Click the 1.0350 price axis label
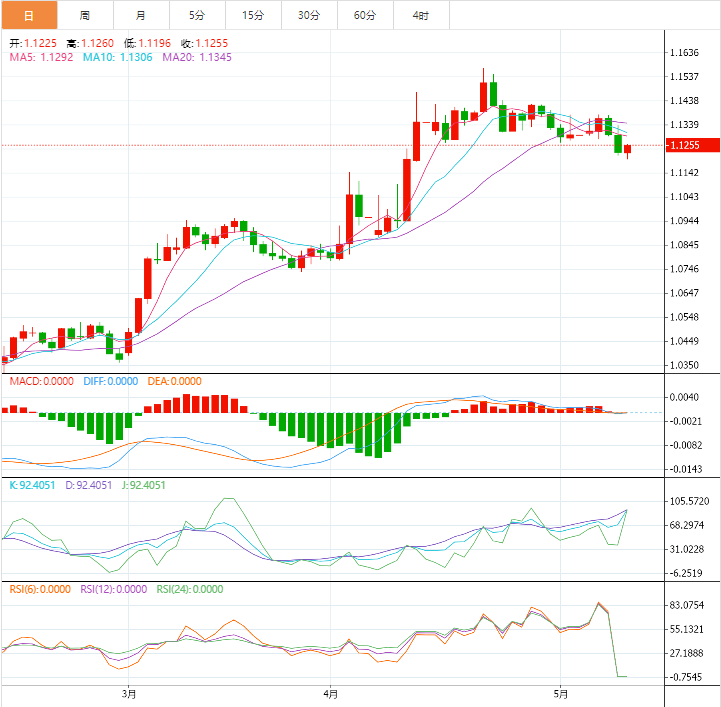The width and height of the screenshot is (721, 707). (x=684, y=365)
